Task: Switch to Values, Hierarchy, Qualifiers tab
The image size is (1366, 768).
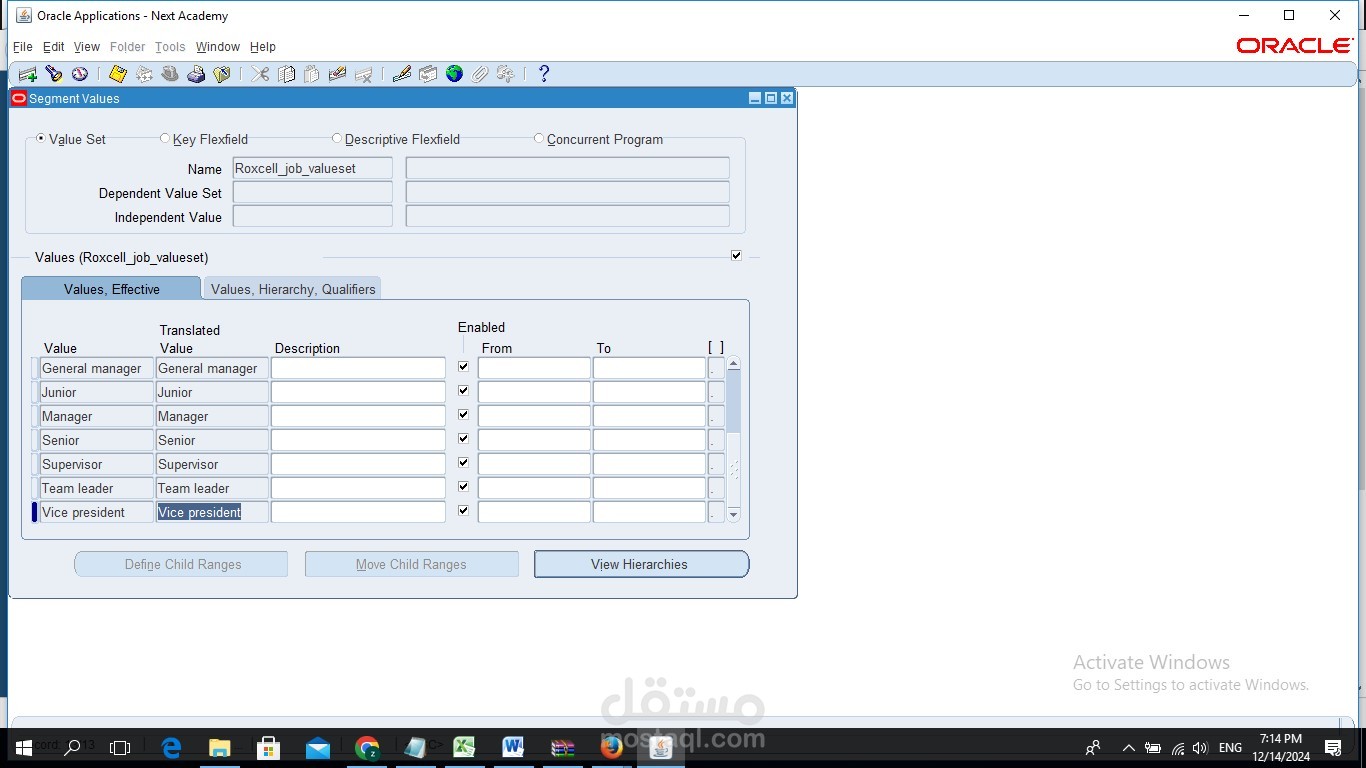Action: (293, 289)
